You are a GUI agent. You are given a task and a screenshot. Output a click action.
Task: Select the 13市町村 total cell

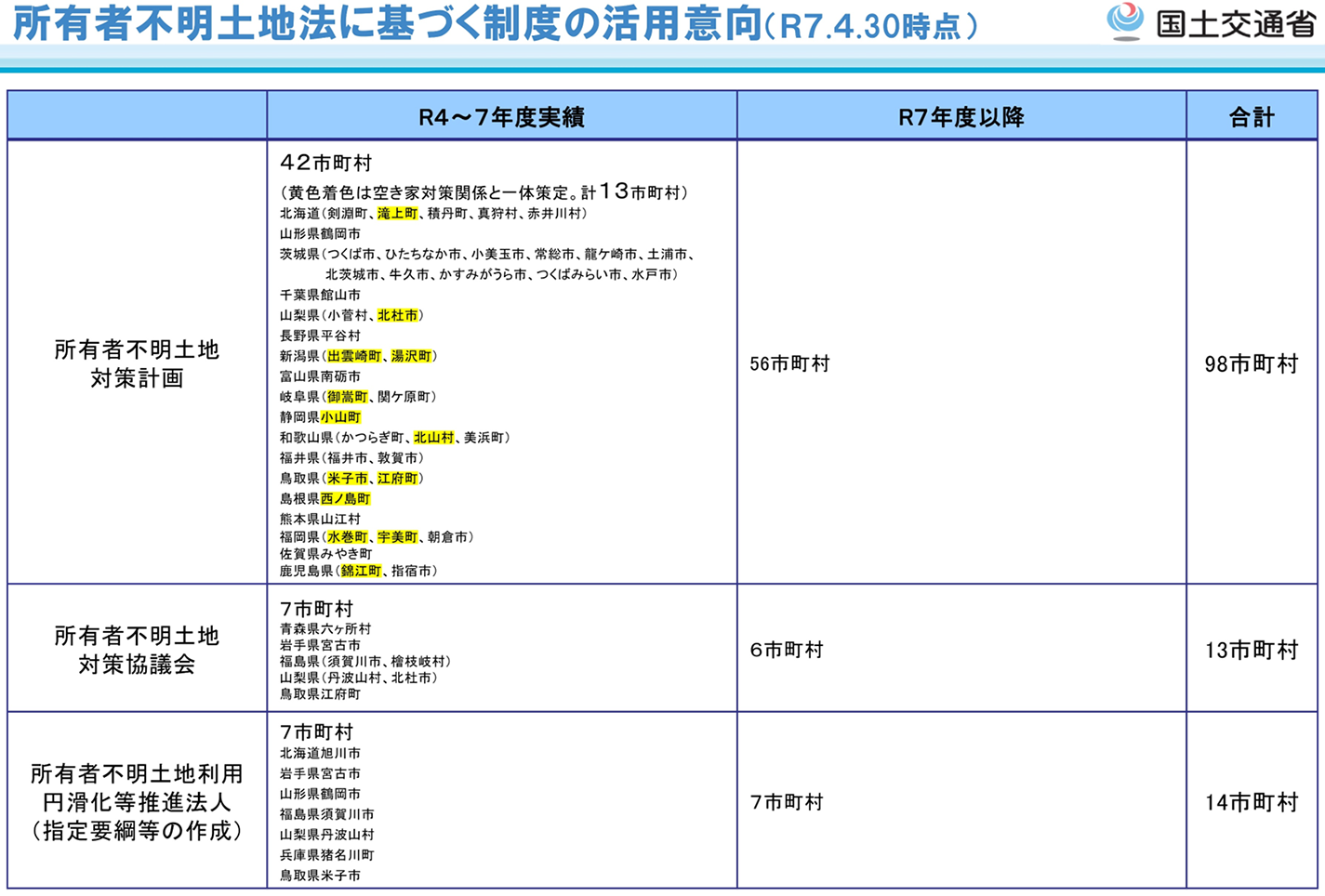point(1251,651)
